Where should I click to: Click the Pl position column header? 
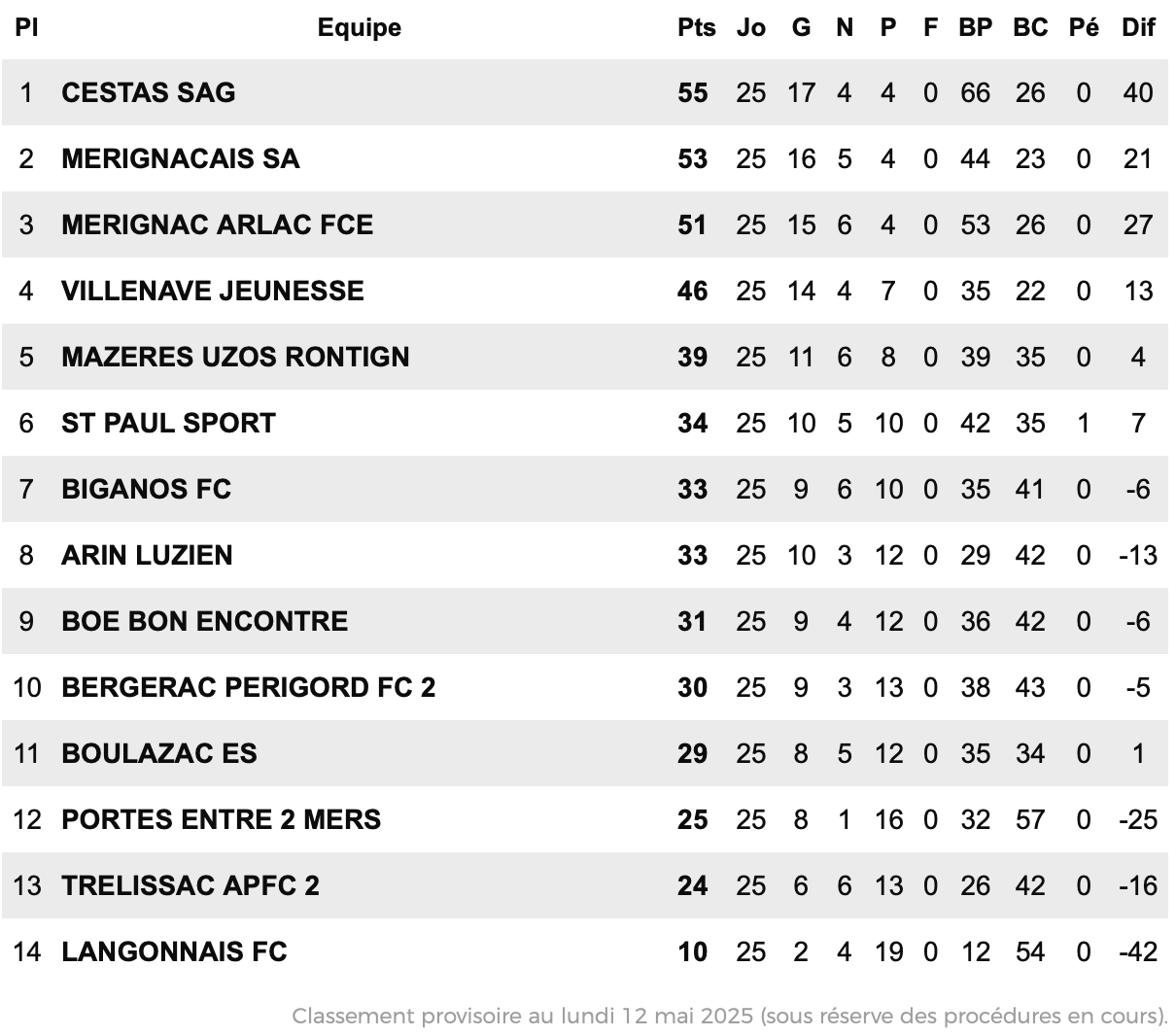[x=26, y=27]
